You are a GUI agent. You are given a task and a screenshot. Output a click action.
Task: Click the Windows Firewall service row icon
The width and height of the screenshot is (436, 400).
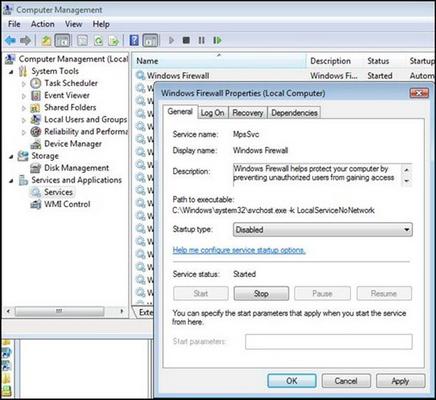tap(141, 76)
